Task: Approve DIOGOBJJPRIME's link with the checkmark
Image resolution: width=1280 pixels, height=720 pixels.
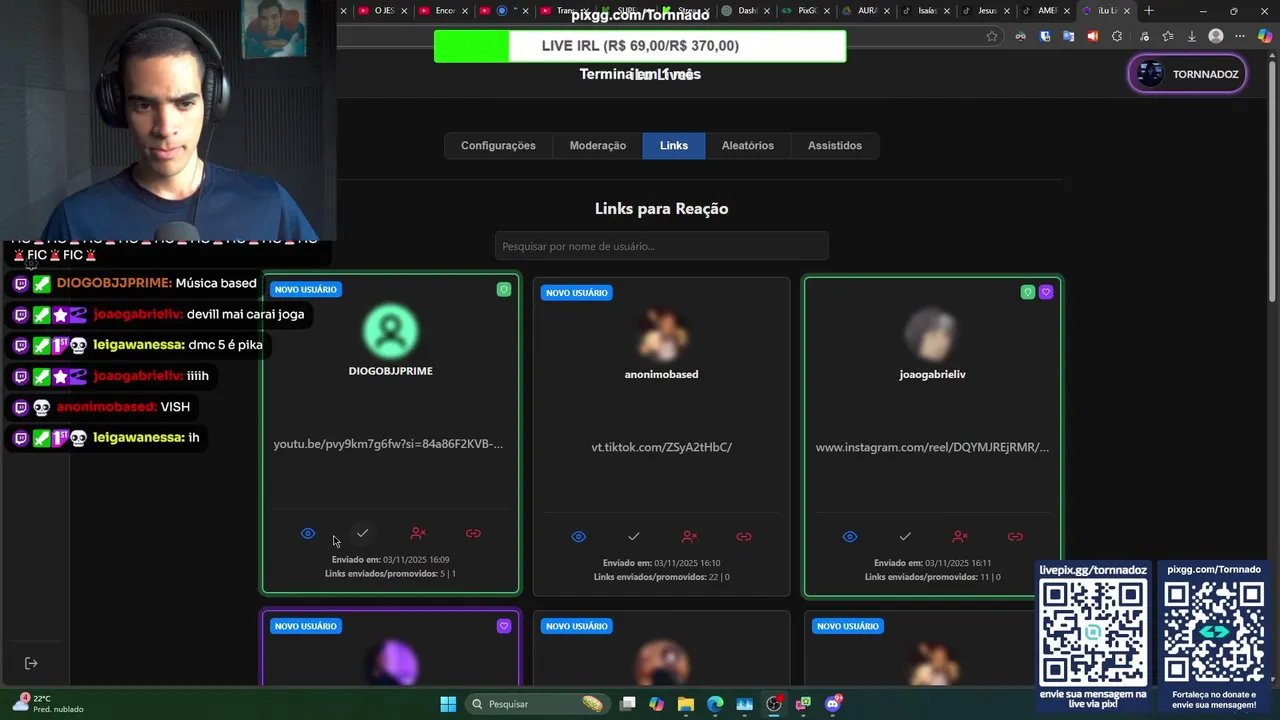Action: [363, 534]
